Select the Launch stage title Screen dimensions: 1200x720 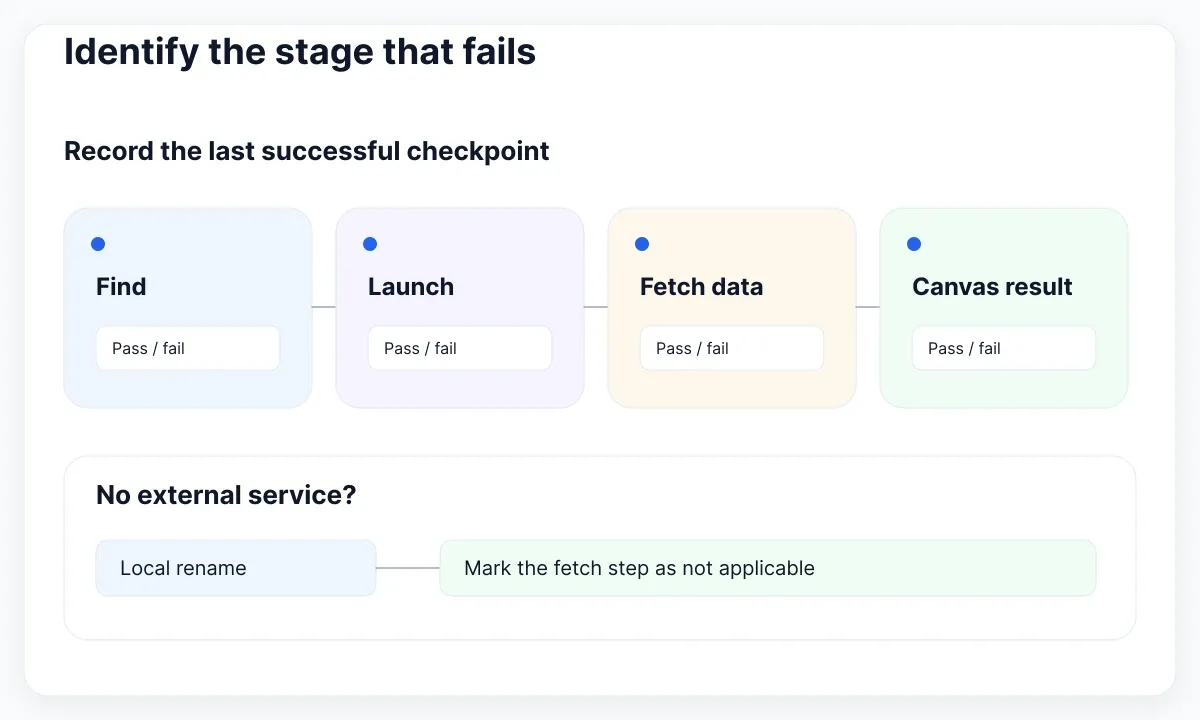click(x=411, y=287)
